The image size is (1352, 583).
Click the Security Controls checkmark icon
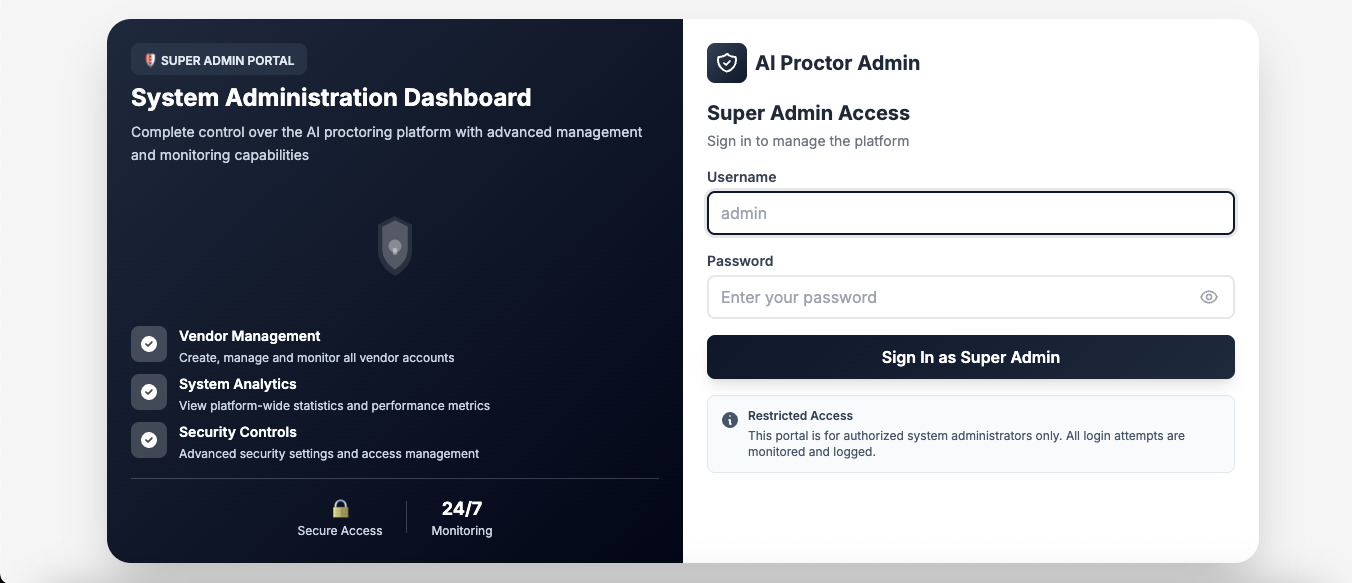click(149, 440)
